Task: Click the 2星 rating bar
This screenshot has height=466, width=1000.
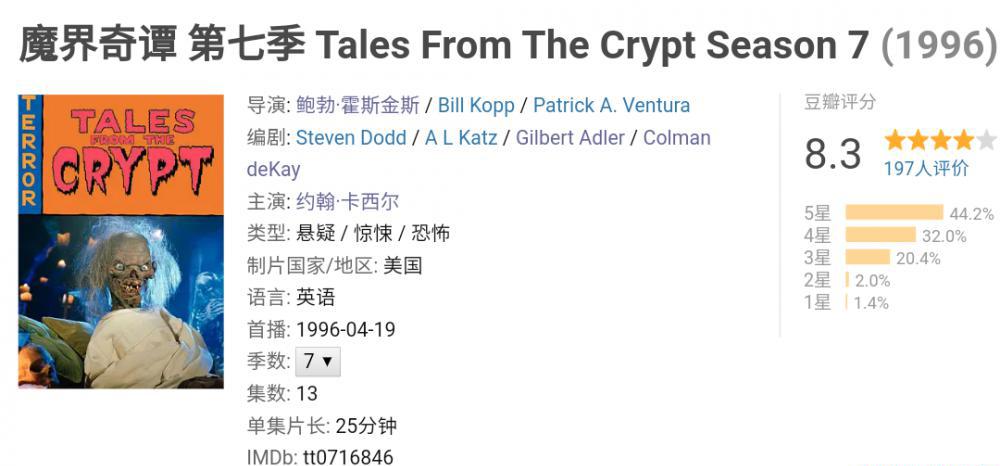Action: click(847, 280)
